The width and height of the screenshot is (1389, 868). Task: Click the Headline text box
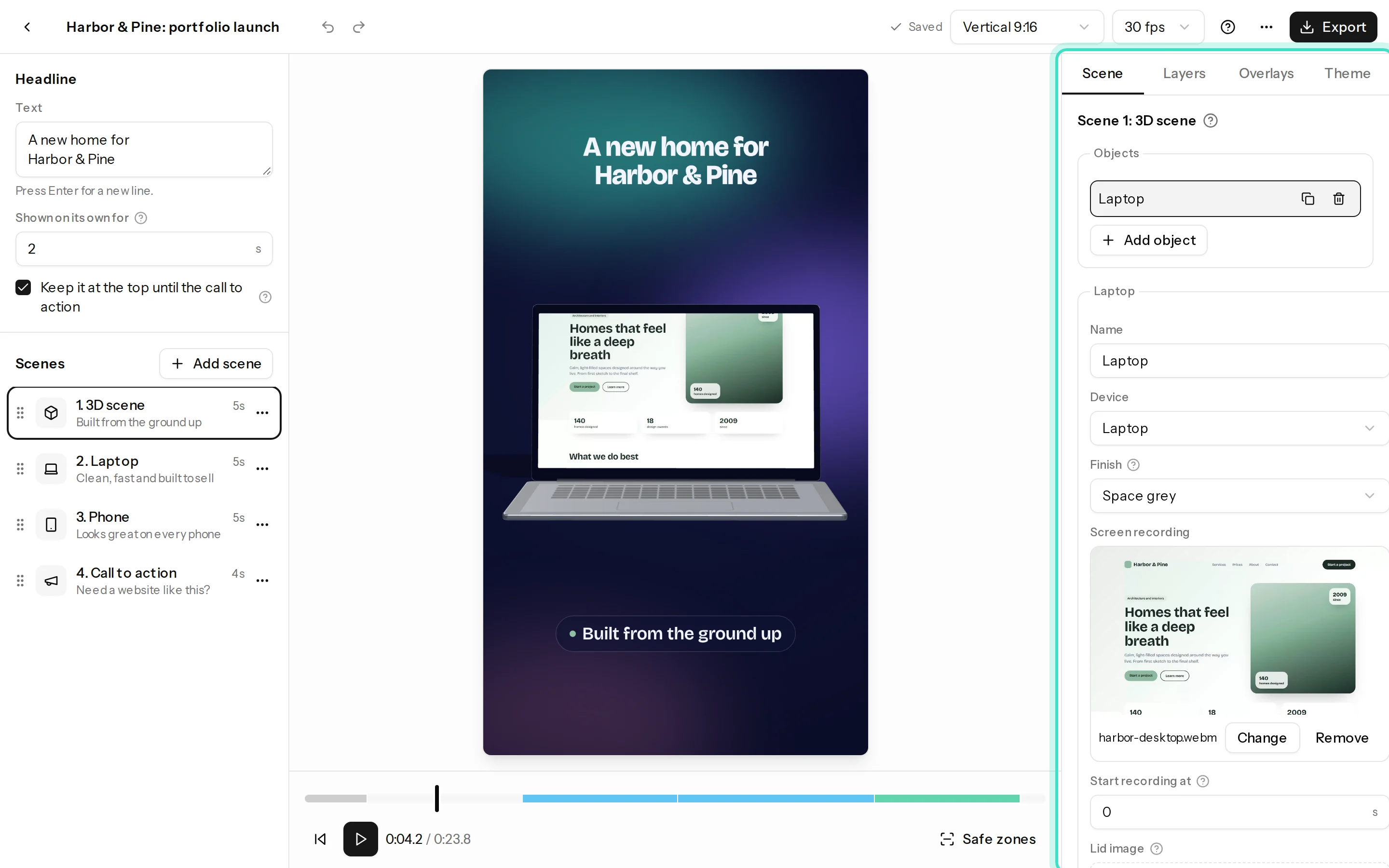click(144, 149)
